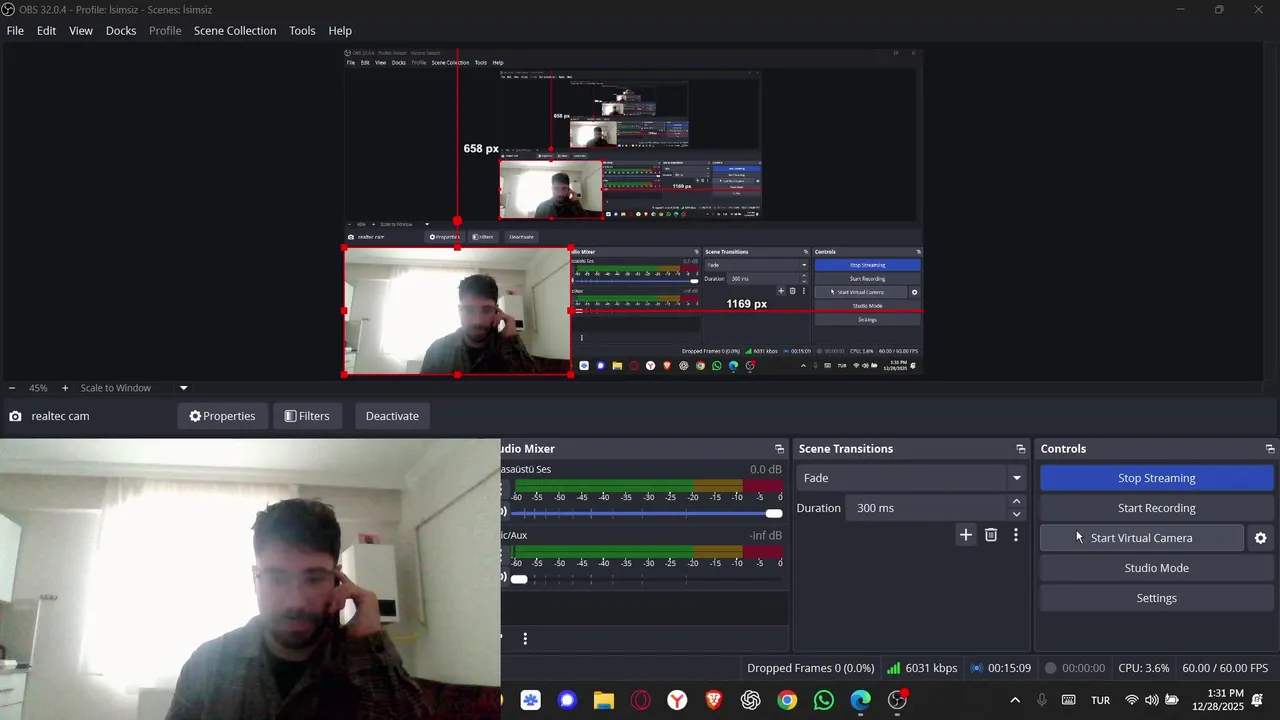Viewport: 1280px width, 720px height.
Task: Open Yandex browser from the taskbar
Action: tap(677, 700)
